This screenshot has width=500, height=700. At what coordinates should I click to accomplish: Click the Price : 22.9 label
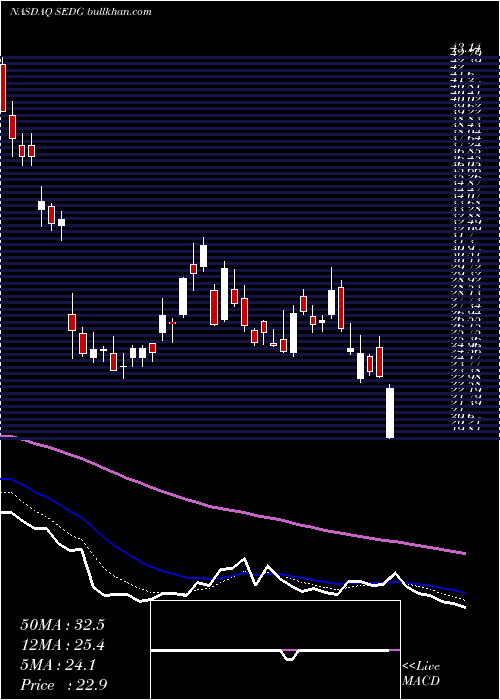point(62,684)
